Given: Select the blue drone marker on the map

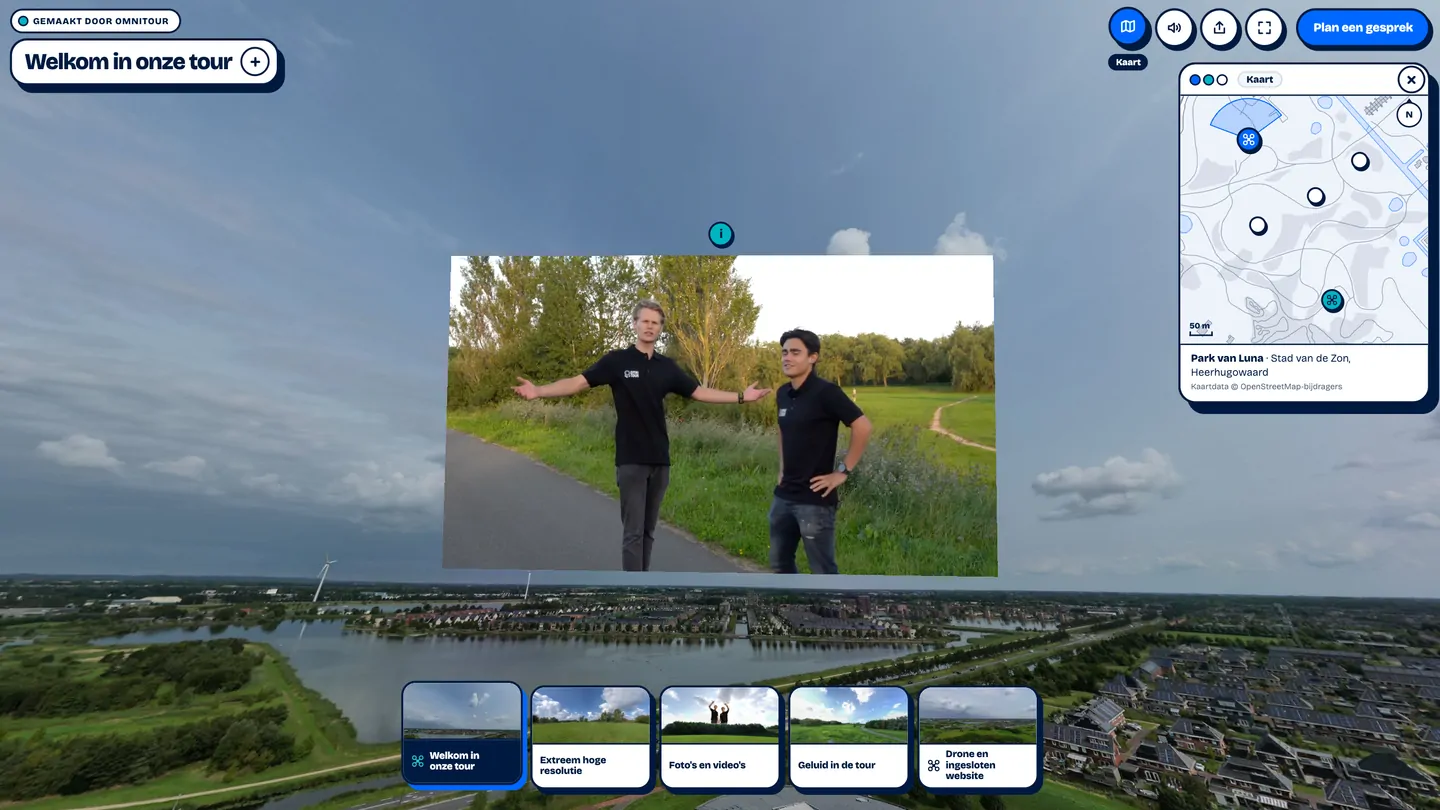Looking at the screenshot, I should [1248, 140].
